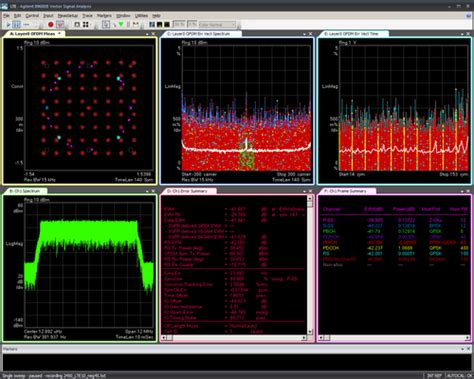Click the PDCCH row in Frame Summary

coord(395,248)
